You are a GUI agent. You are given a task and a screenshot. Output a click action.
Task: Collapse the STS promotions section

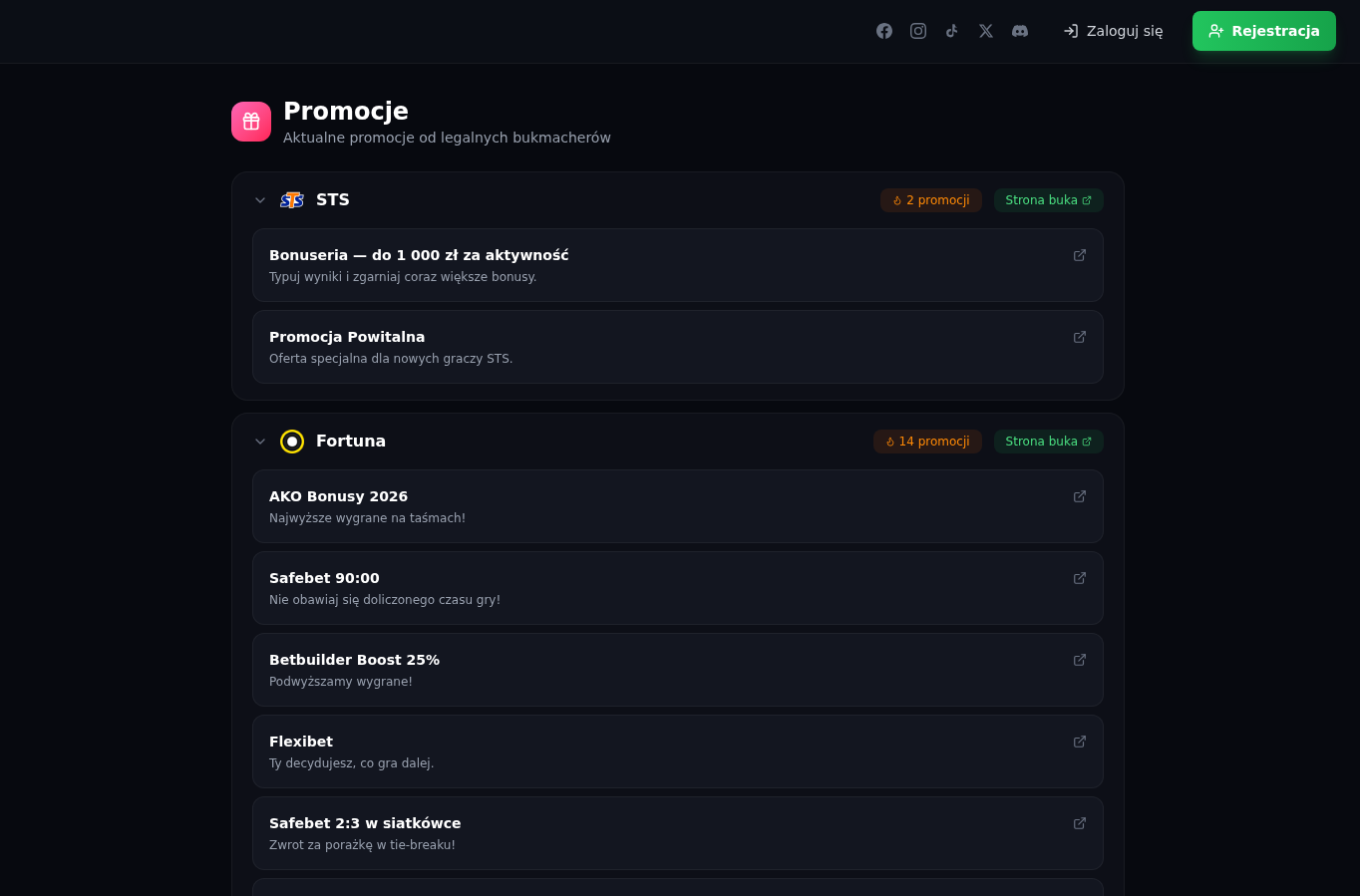pos(260,200)
